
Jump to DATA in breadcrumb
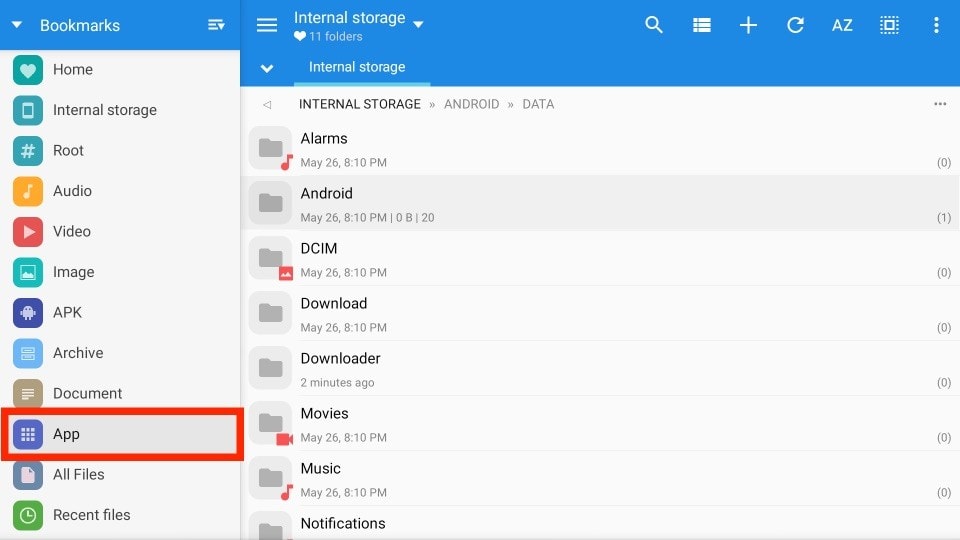point(538,104)
